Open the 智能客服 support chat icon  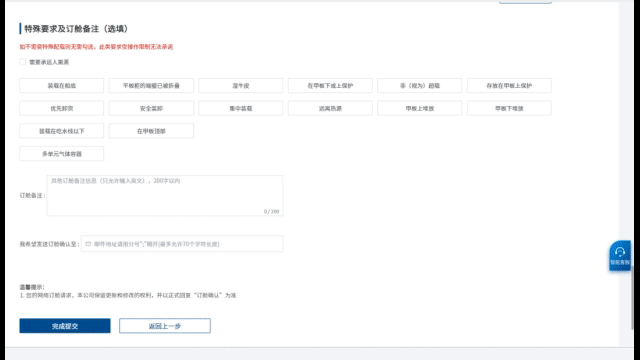pyautogui.click(x=620, y=256)
